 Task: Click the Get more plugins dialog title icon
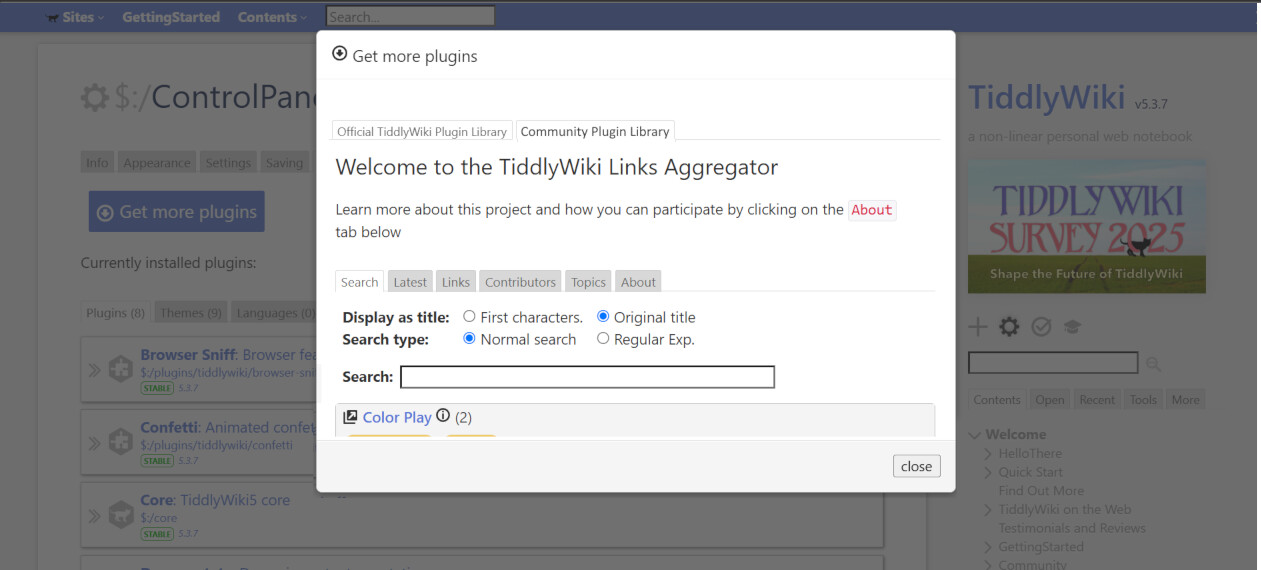click(340, 55)
